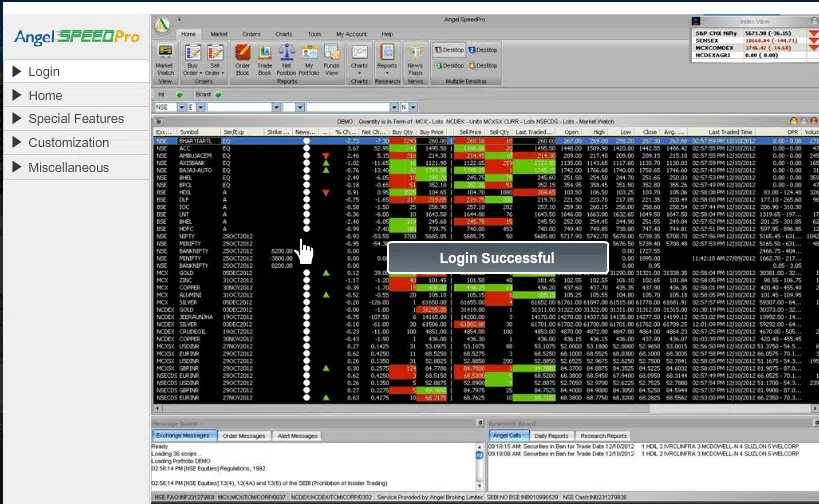The height and width of the screenshot is (504, 819).
Task: Switch to the Market ribbon tab
Action: (219, 34)
